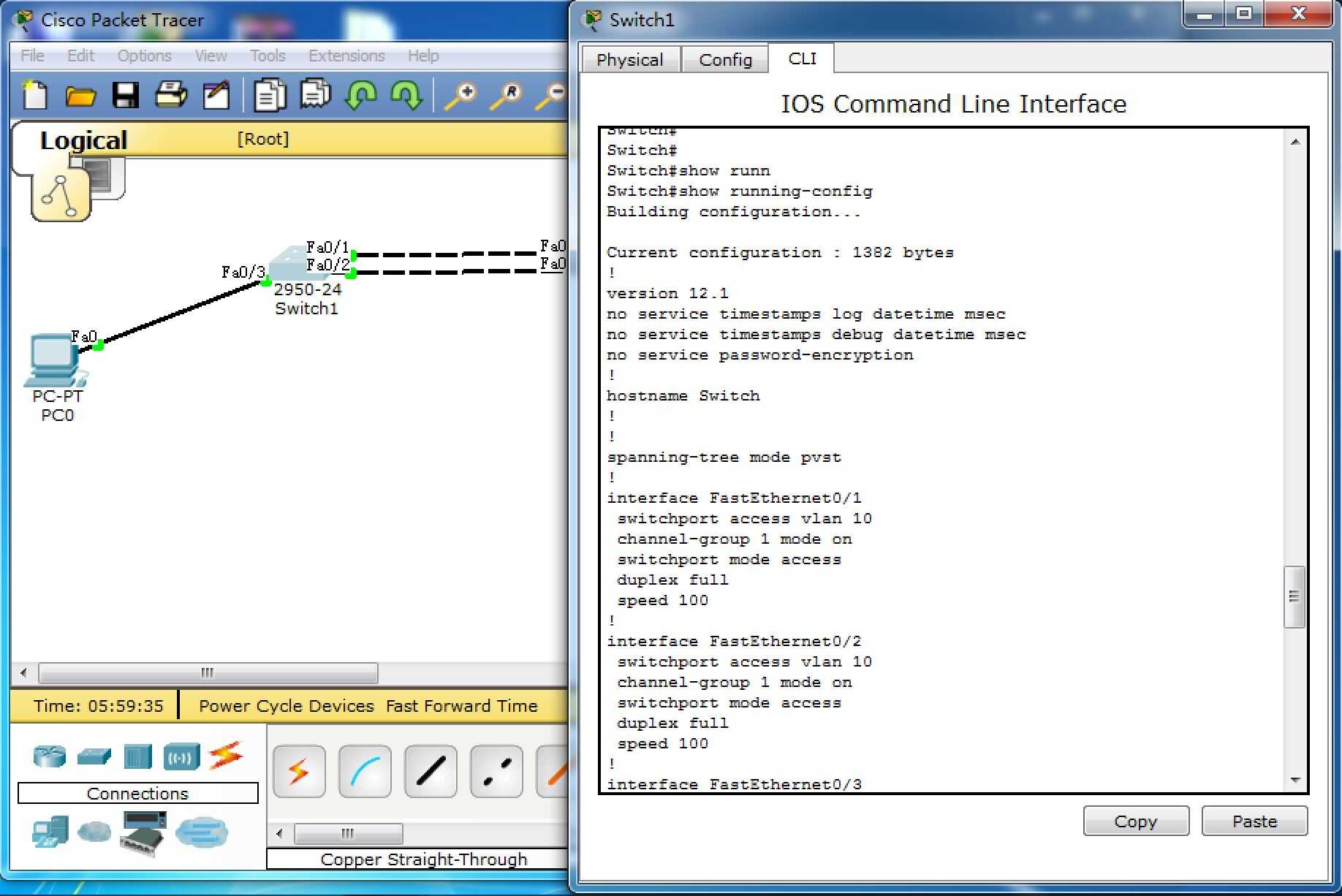
Task: Choose End Devices category icon
Action: tap(50, 832)
